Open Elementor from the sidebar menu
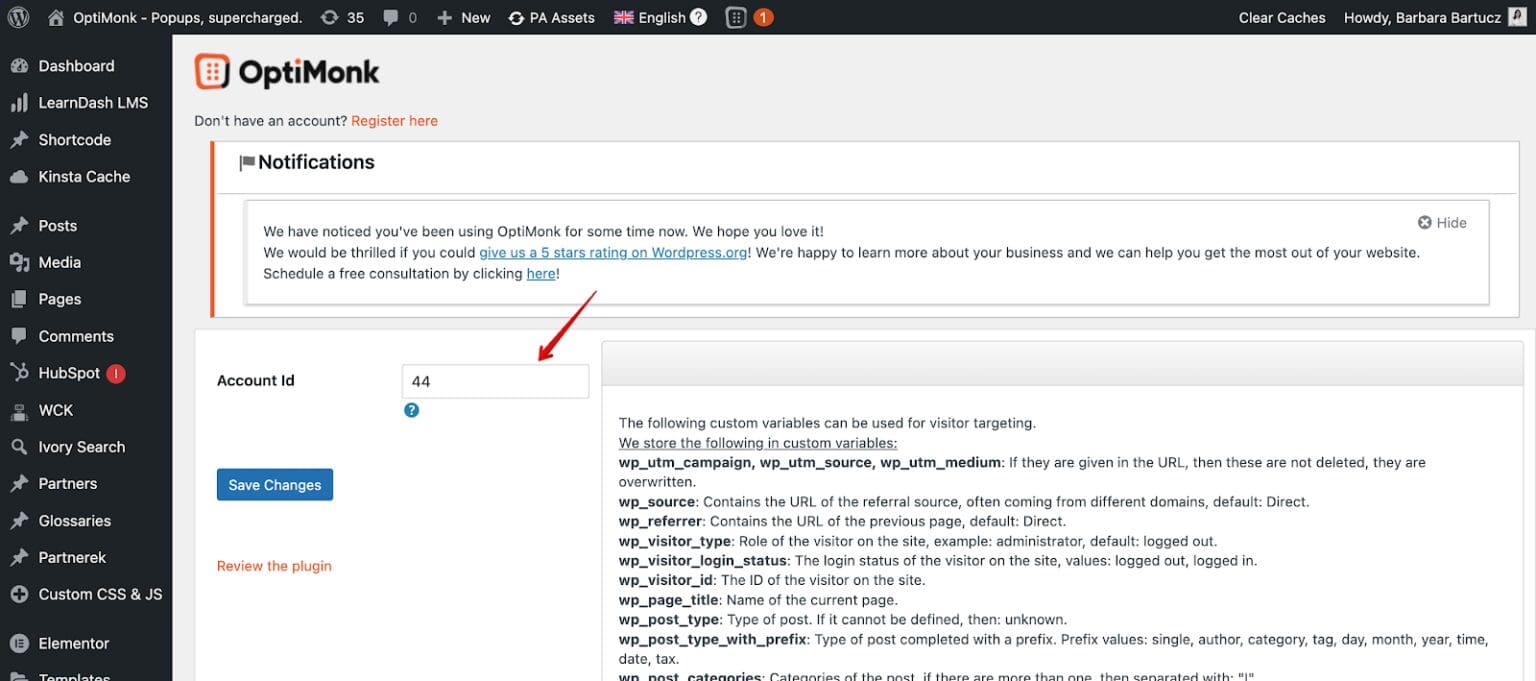Screen dimensions: 1536x681 tap(73, 643)
